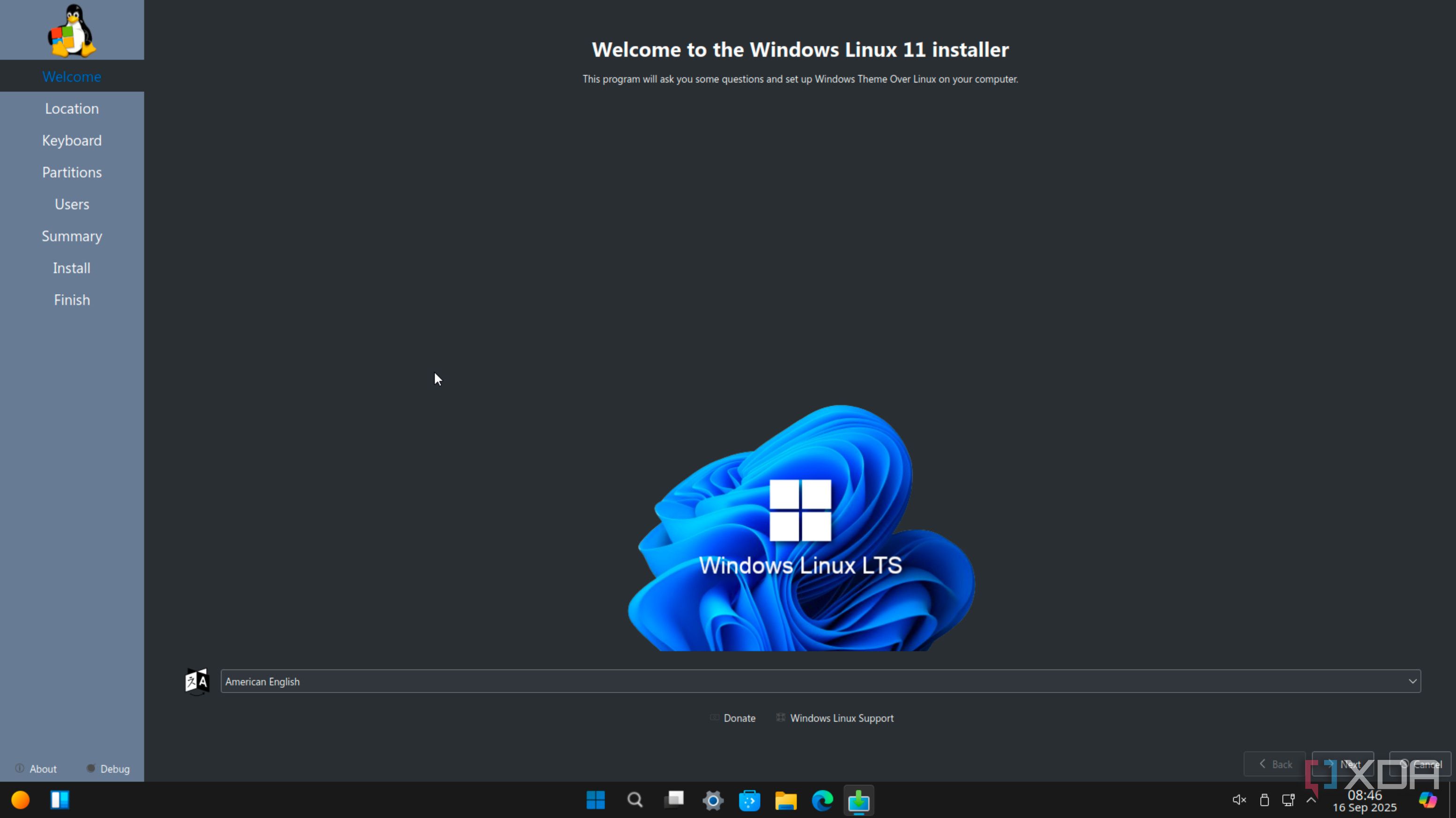Image resolution: width=1456 pixels, height=818 pixels.
Task: Click the muted volume tray icon
Action: [1239, 799]
